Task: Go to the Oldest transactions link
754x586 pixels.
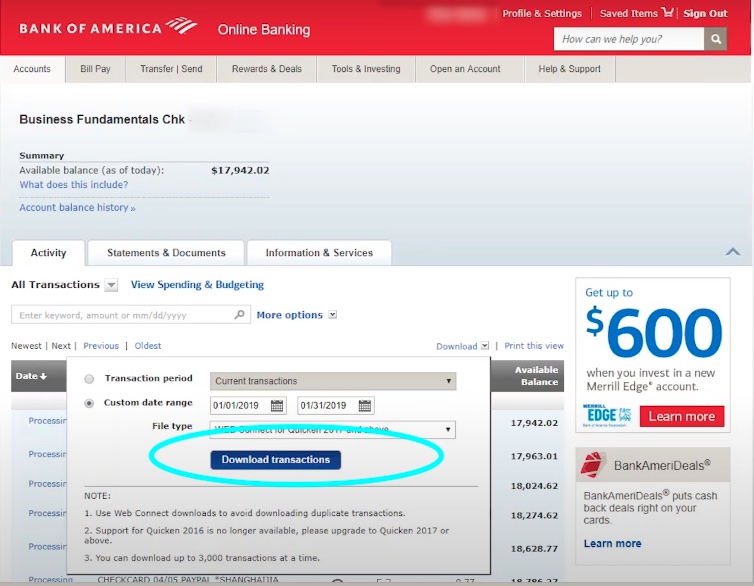Action: click(148, 346)
